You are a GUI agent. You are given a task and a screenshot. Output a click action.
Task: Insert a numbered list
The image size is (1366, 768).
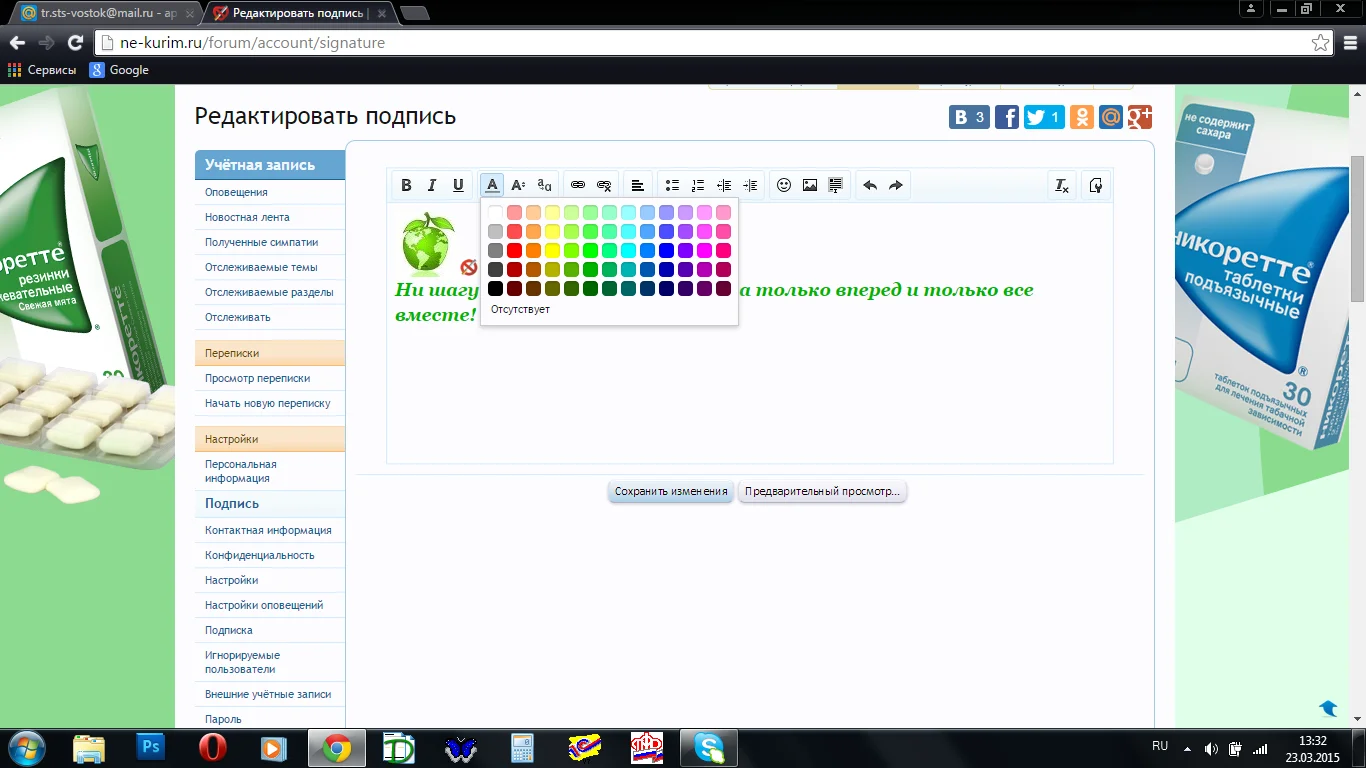pos(698,185)
